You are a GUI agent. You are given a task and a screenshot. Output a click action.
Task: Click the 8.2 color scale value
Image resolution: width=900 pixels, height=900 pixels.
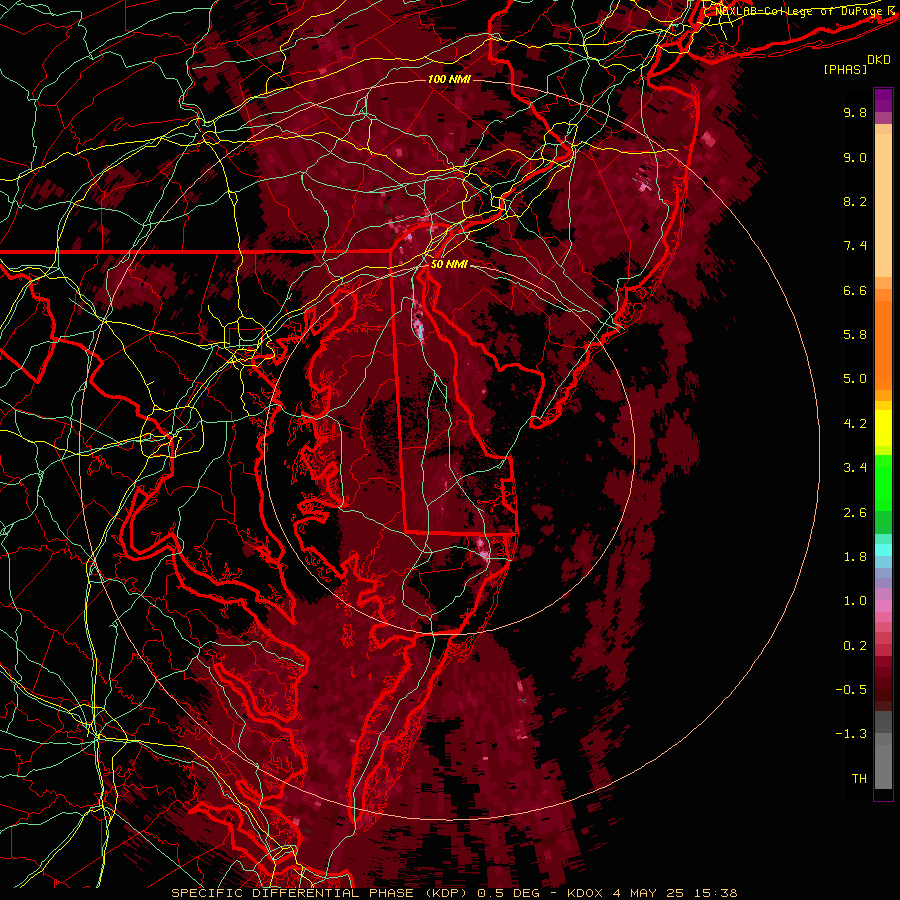[855, 201]
